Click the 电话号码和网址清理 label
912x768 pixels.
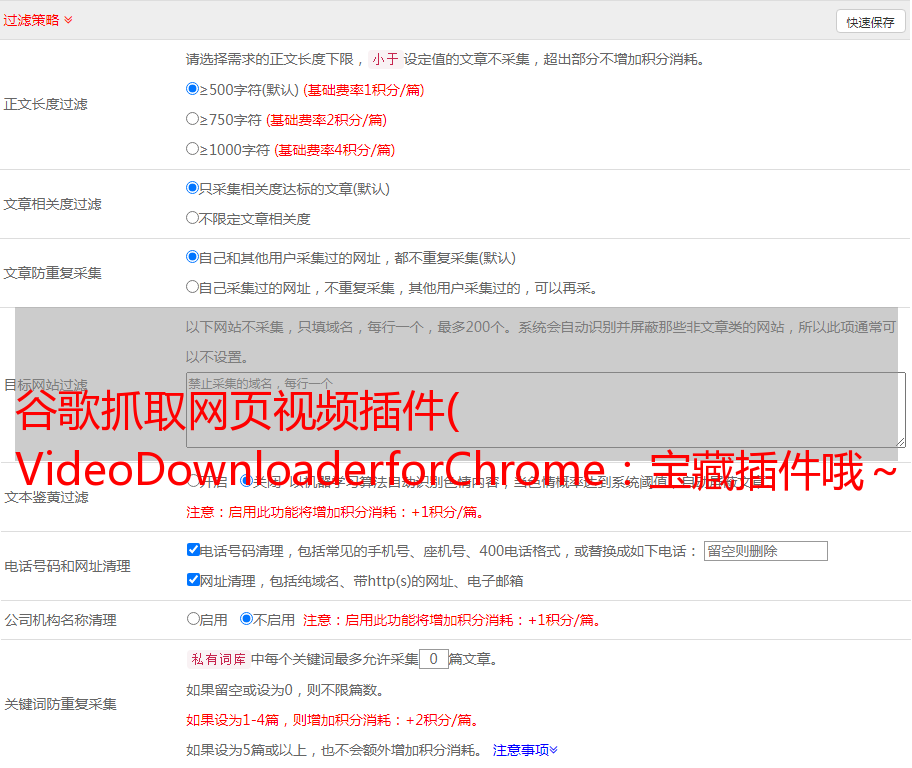point(67,566)
